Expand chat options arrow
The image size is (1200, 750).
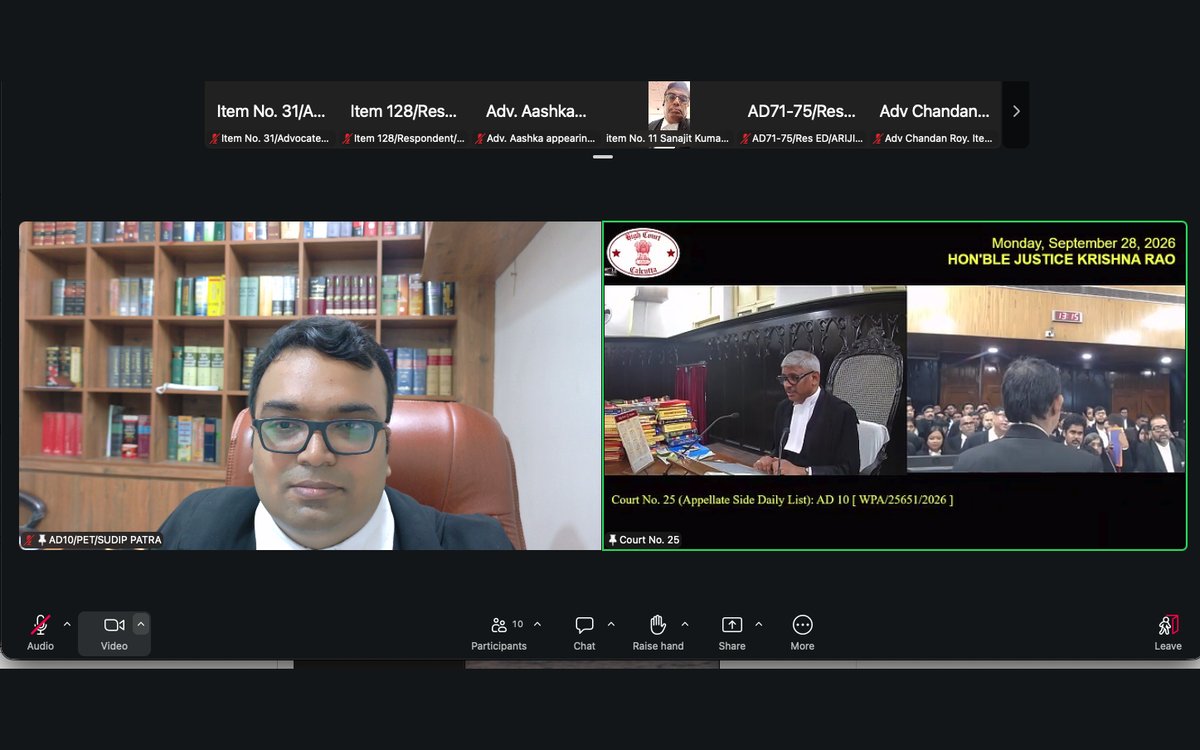[611, 624]
